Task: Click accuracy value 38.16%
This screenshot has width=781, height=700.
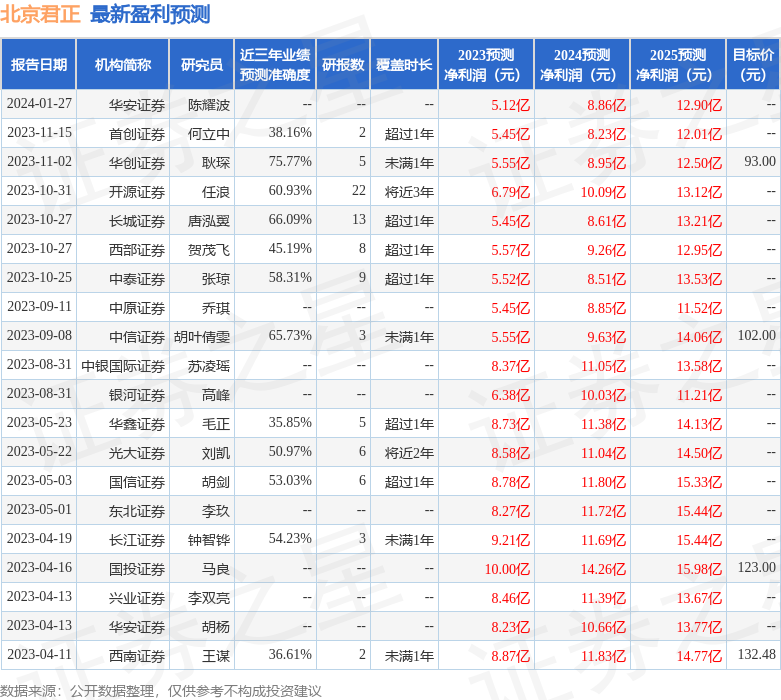Action: [290, 133]
